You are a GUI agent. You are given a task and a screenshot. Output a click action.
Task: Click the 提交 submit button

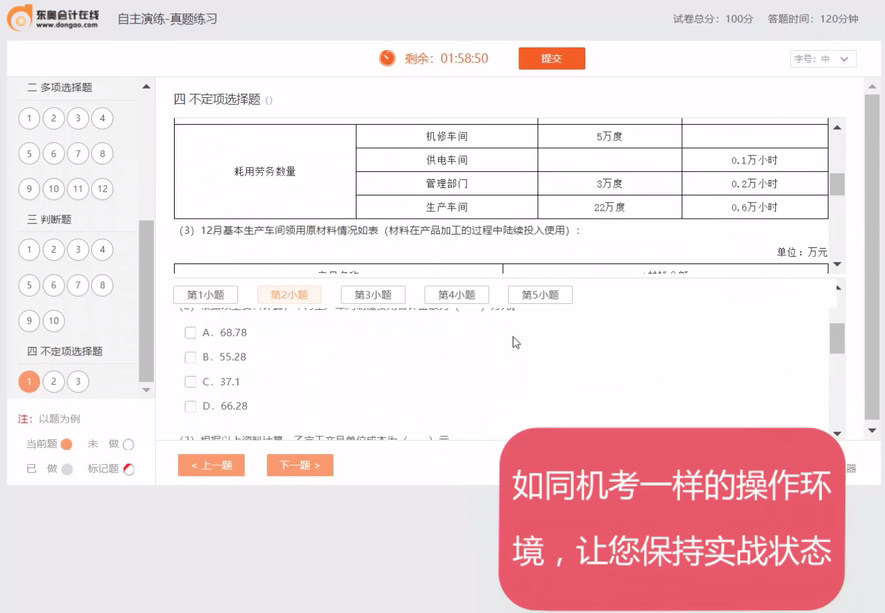point(551,59)
